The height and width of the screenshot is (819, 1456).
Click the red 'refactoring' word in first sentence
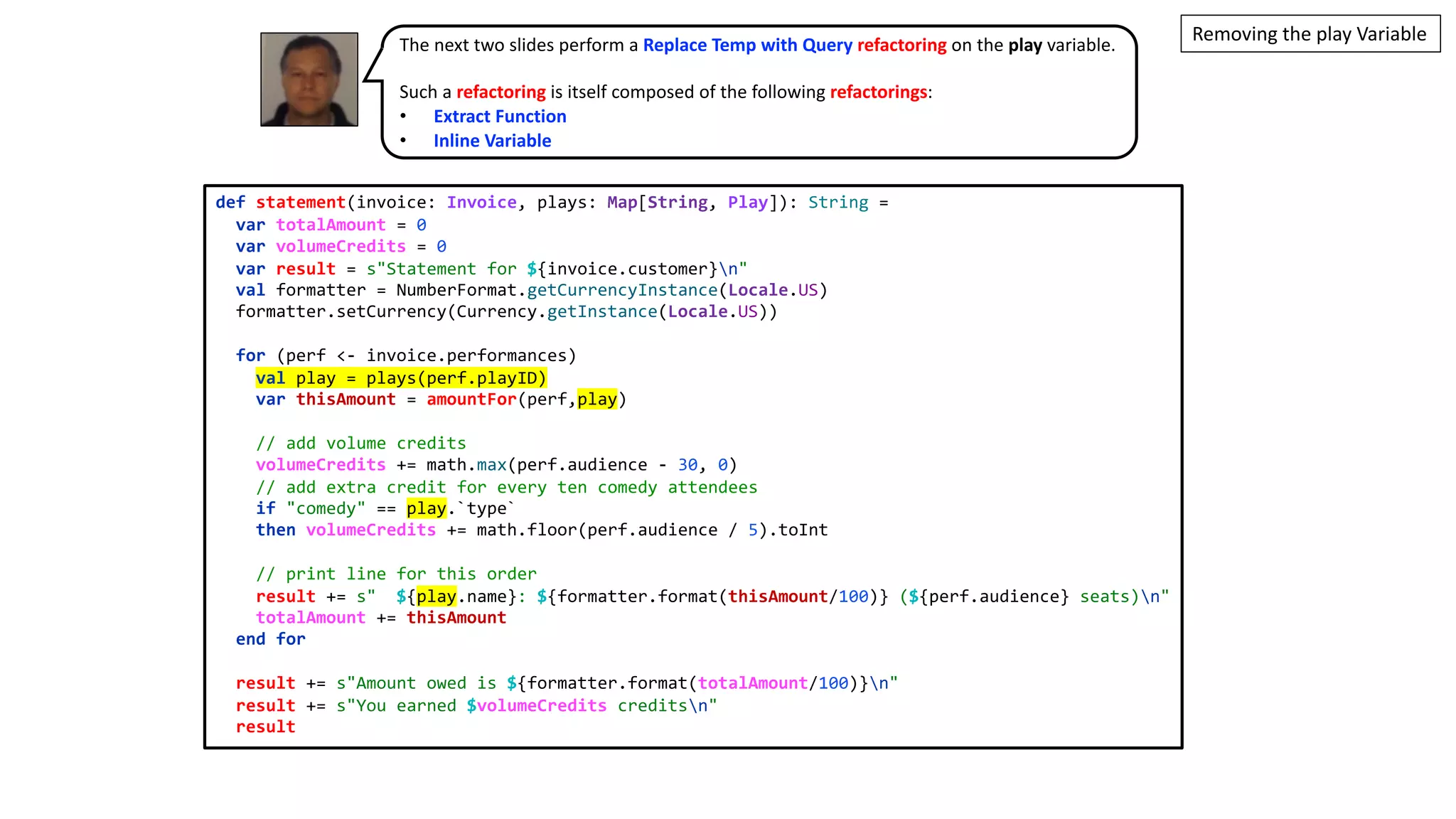(x=901, y=45)
